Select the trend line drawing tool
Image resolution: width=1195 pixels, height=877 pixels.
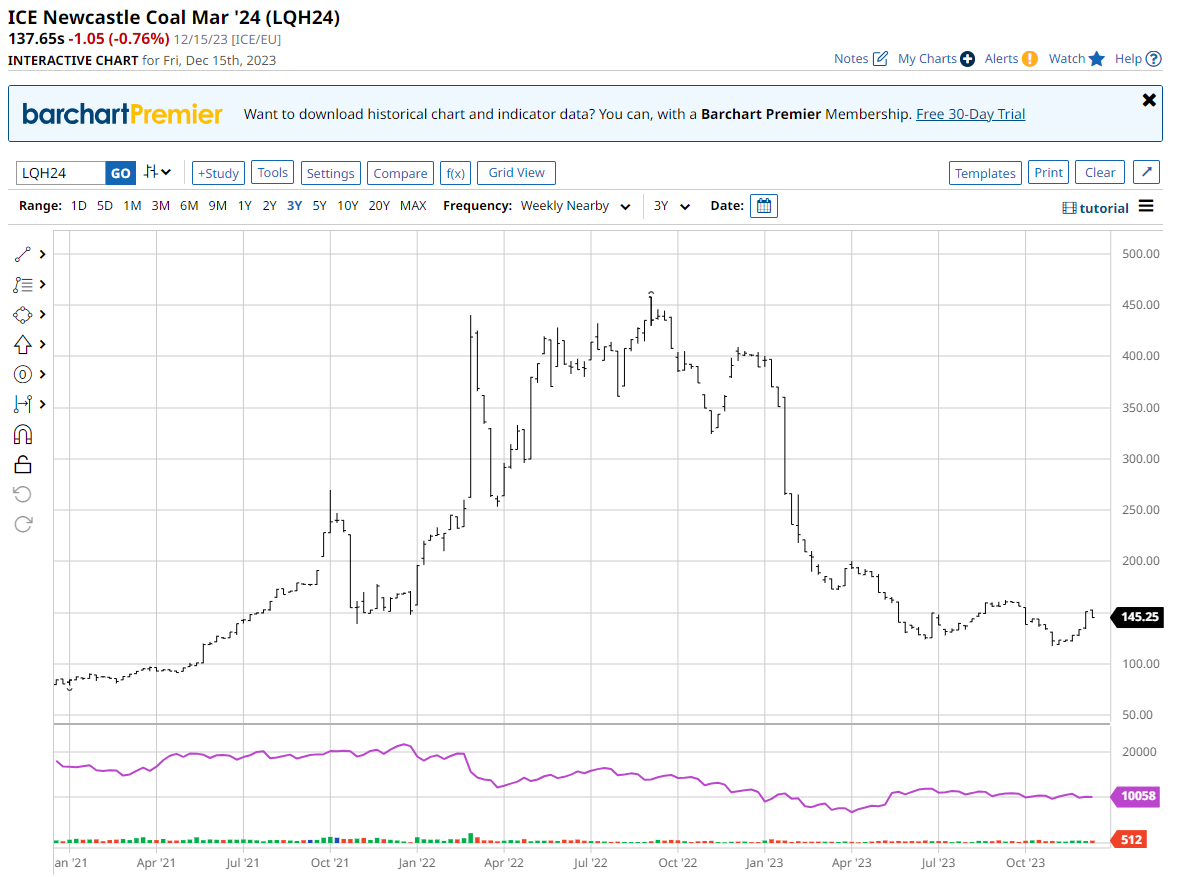(x=23, y=254)
